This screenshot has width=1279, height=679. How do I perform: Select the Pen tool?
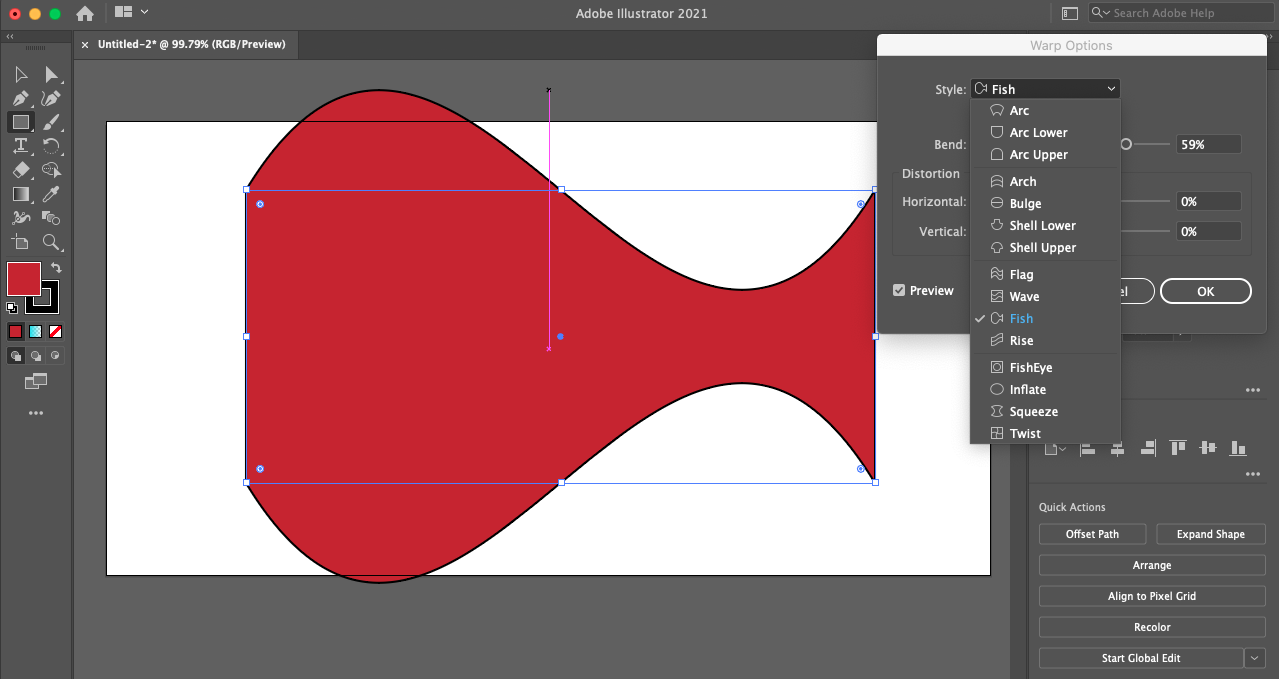click(20, 98)
